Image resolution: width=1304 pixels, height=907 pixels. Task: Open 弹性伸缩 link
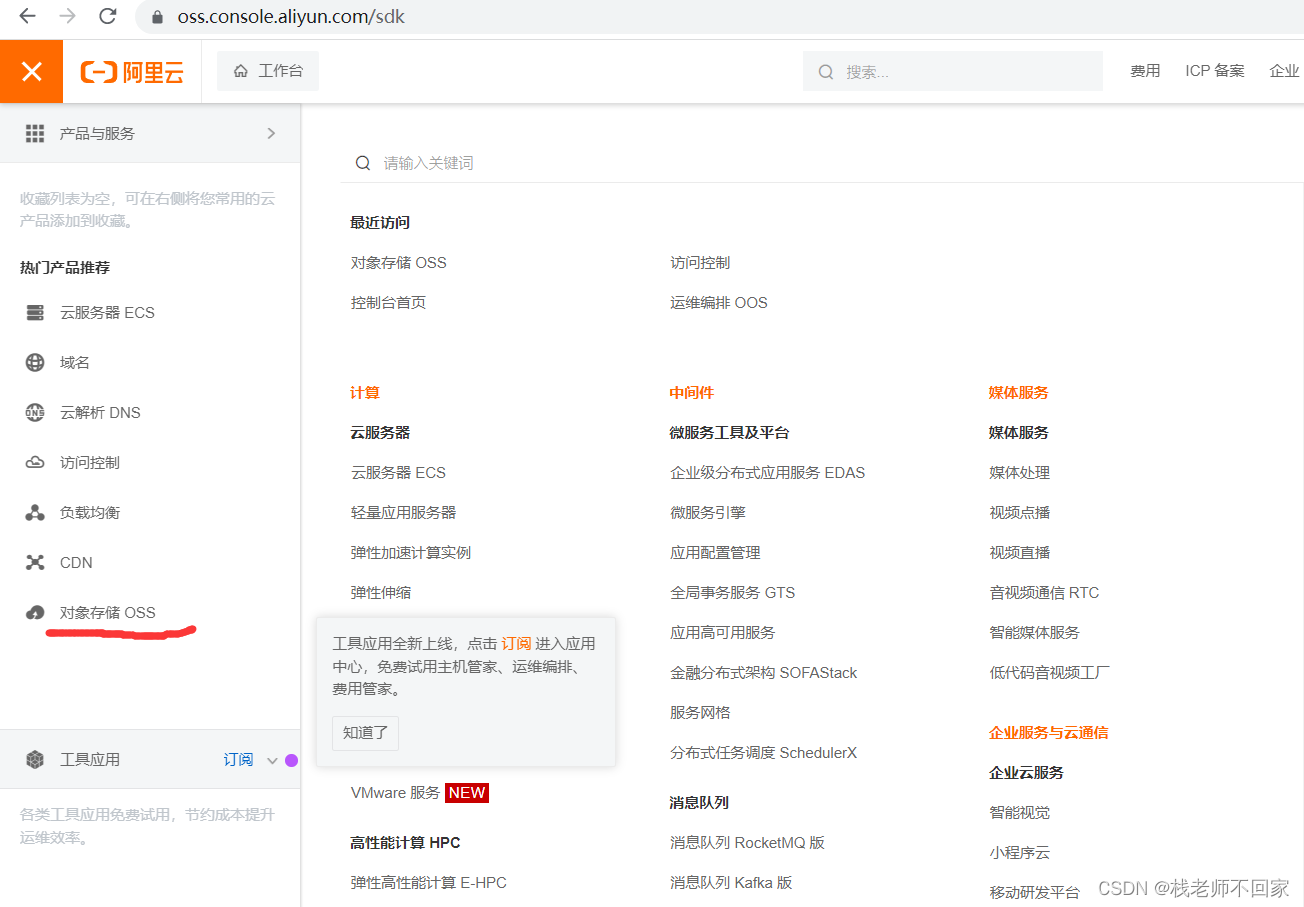pos(381,593)
